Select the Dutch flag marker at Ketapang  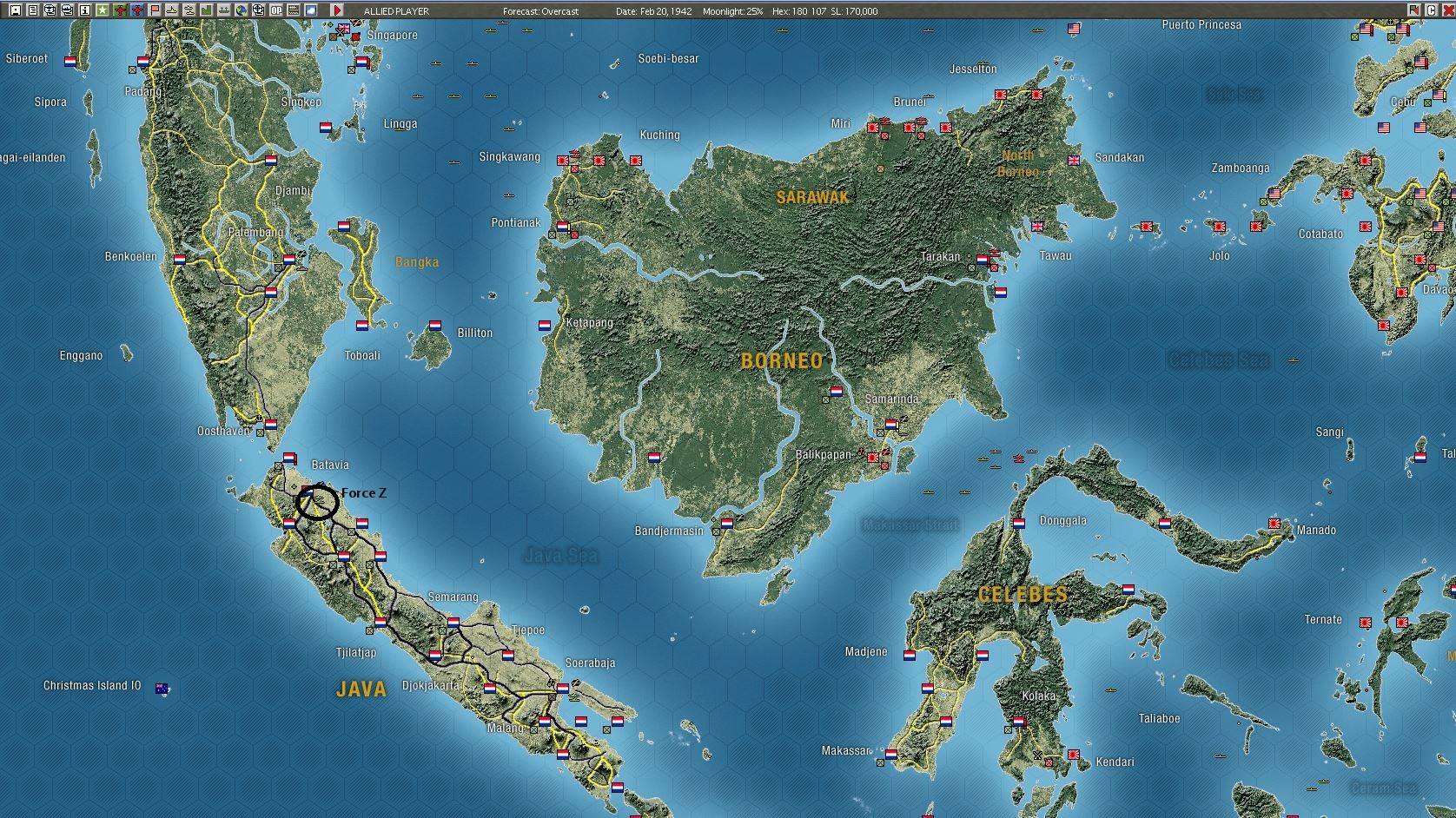(545, 326)
